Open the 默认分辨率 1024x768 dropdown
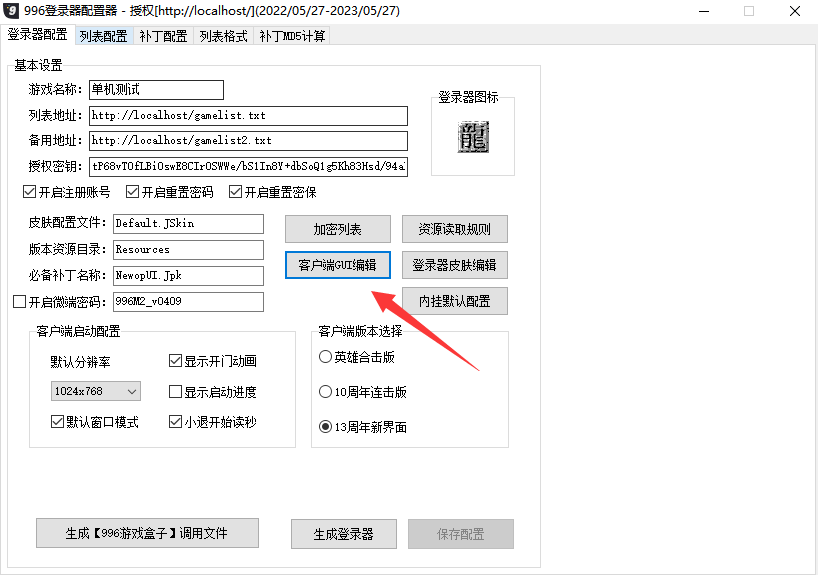The height and width of the screenshot is (575, 818). tap(95, 391)
